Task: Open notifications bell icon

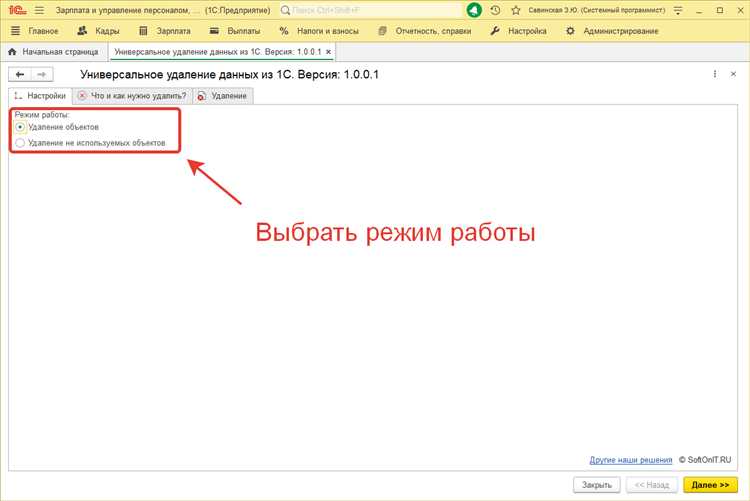Action: click(x=474, y=10)
